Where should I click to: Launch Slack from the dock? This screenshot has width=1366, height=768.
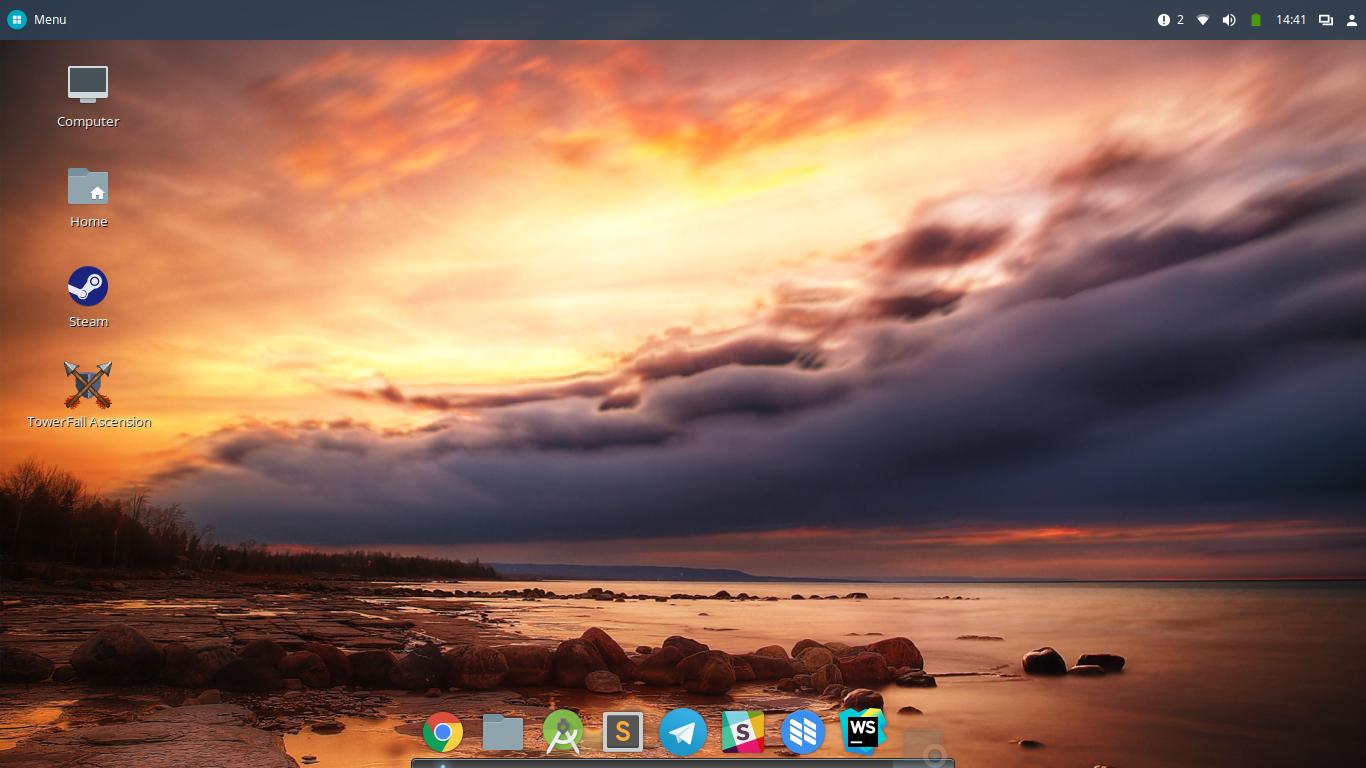click(x=743, y=733)
